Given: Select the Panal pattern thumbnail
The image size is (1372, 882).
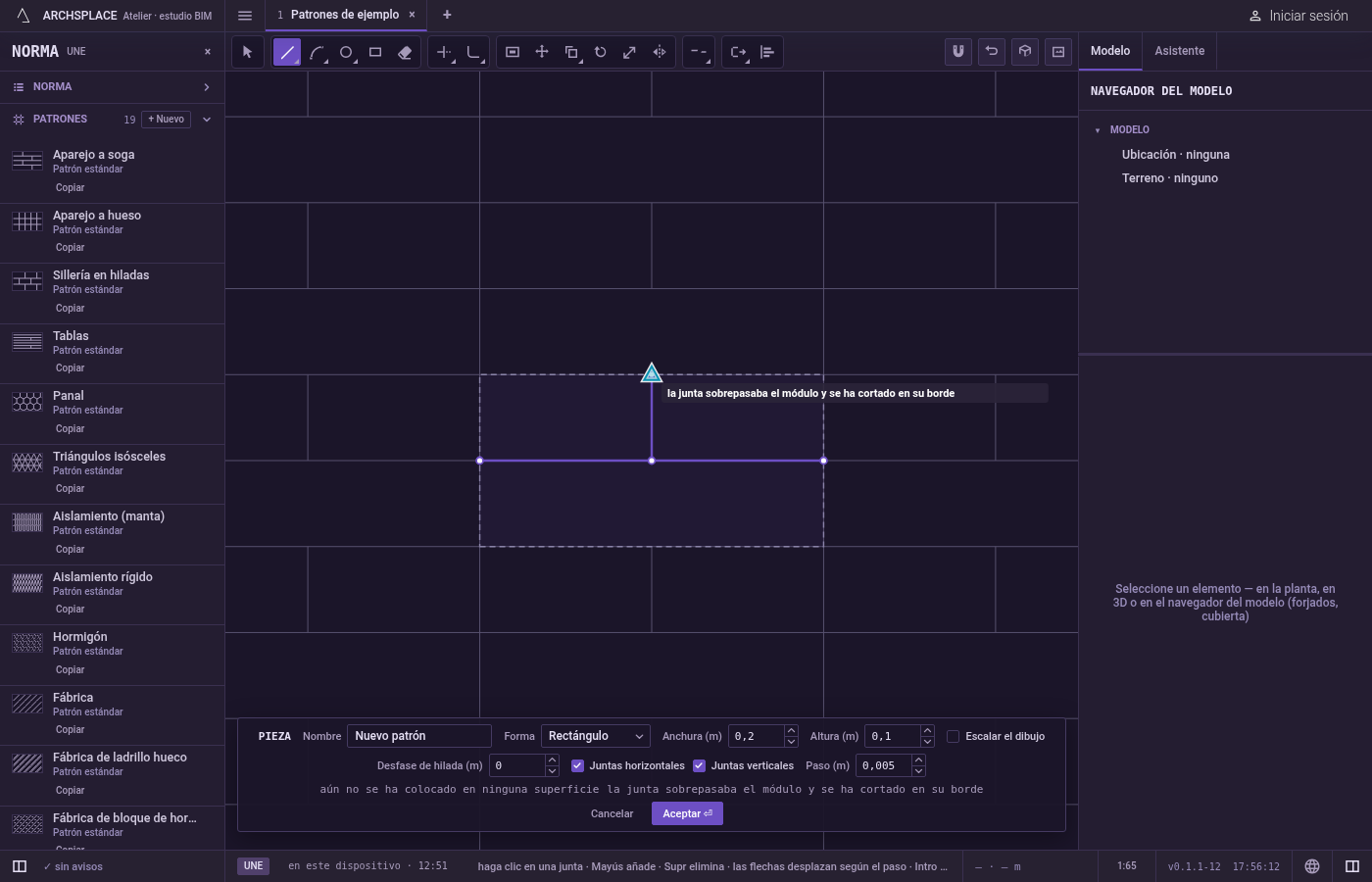Looking at the screenshot, I should (x=27, y=402).
